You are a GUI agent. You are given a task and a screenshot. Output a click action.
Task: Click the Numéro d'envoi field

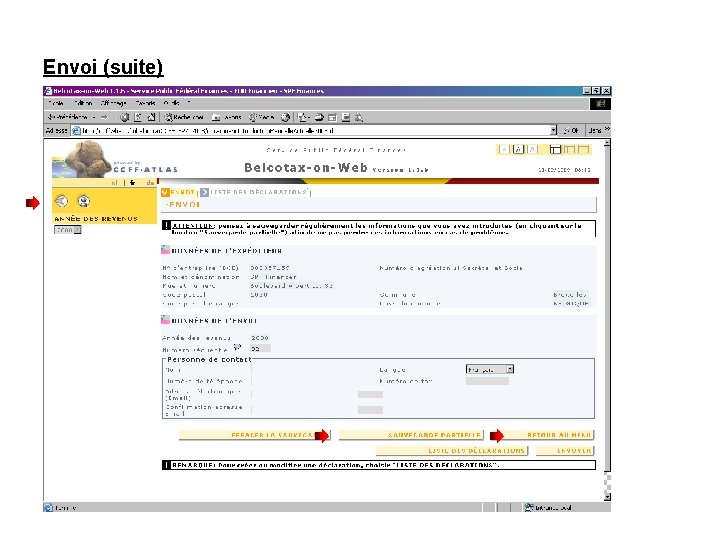pyautogui.click(x=260, y=349)
